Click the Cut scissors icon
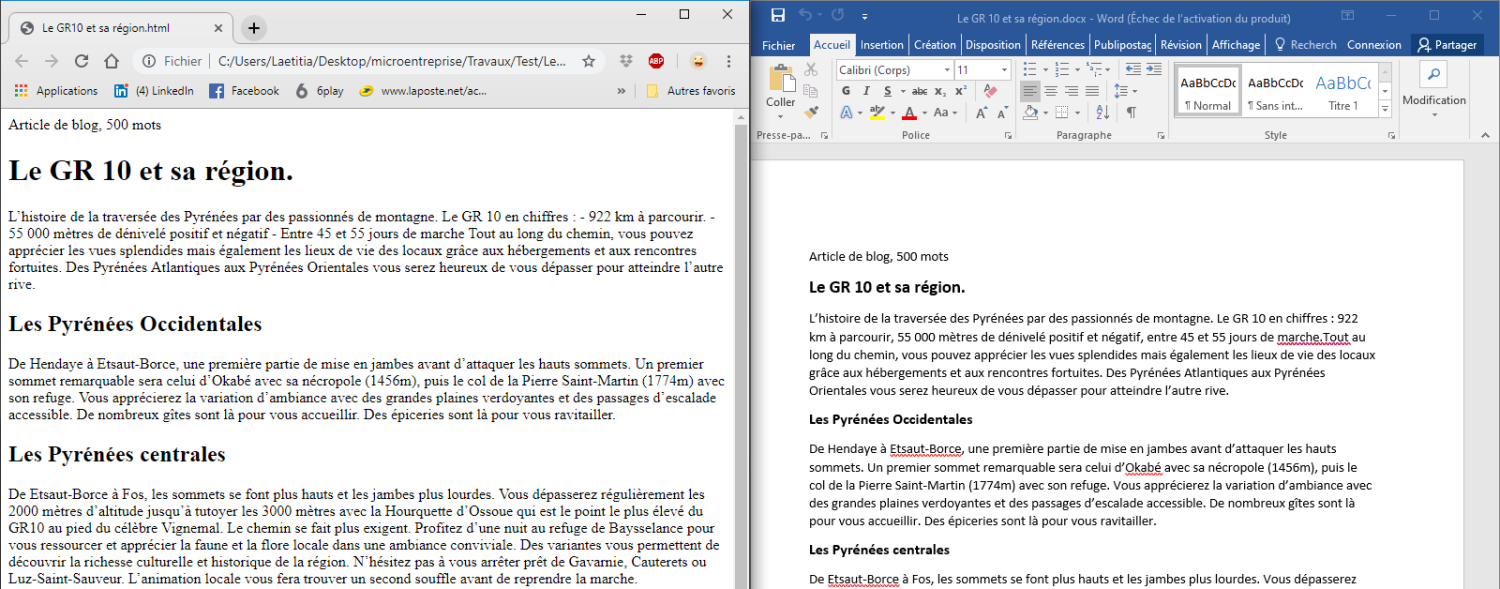The image size is (1500, 589). coord(811,69)
